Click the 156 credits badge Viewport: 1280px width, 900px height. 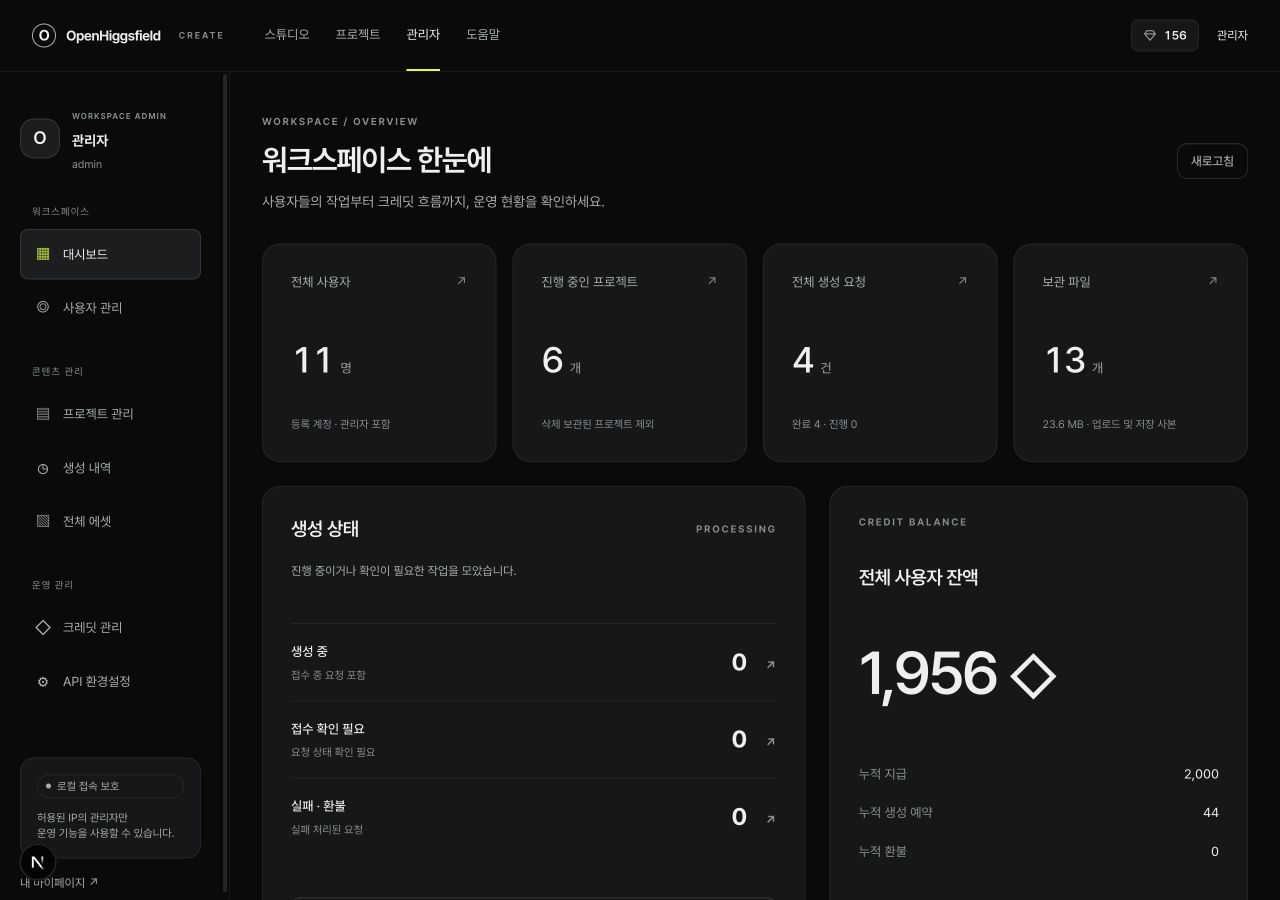[1165, 35]
